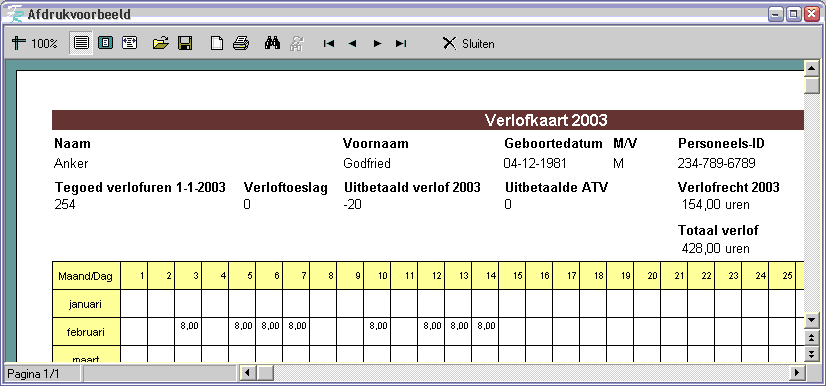Image resolution: width=826 pixels, height=386 pixels.
Task: Click the value 254 under Tegoed verlofuren
Action: [x=65, y=205]
